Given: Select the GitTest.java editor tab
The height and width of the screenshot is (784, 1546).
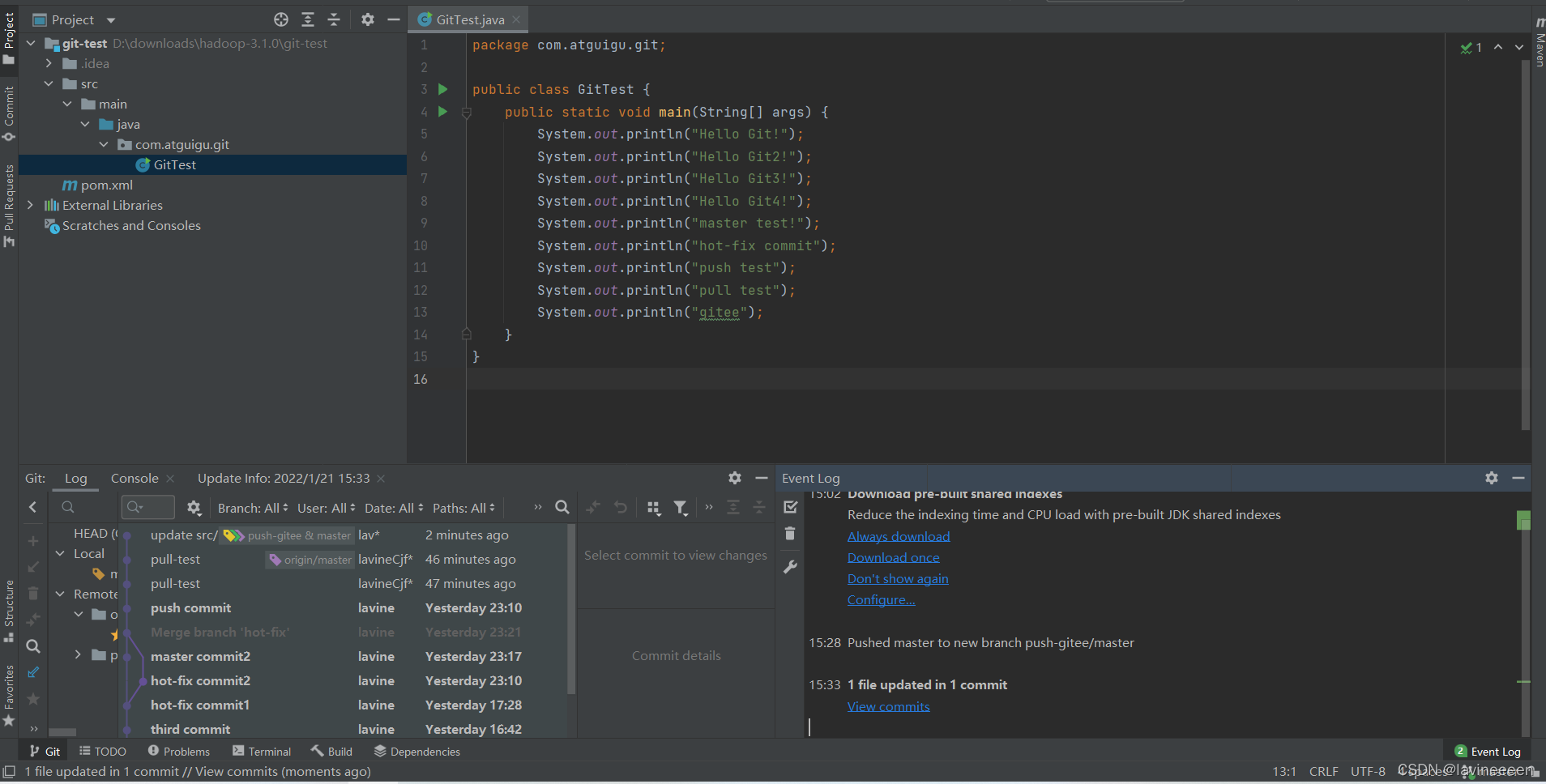Looking at the screenshot, I should (x=469, y=19).
